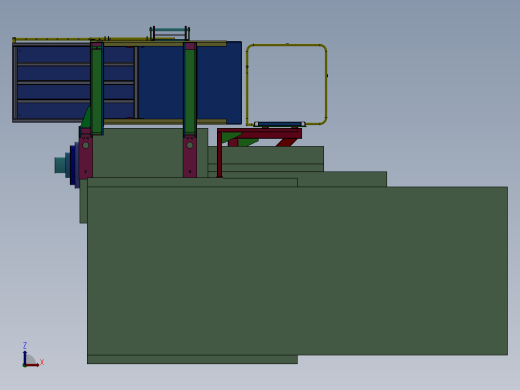
Task: Select the yellow rounded guard frame
Action: [287, 84]
